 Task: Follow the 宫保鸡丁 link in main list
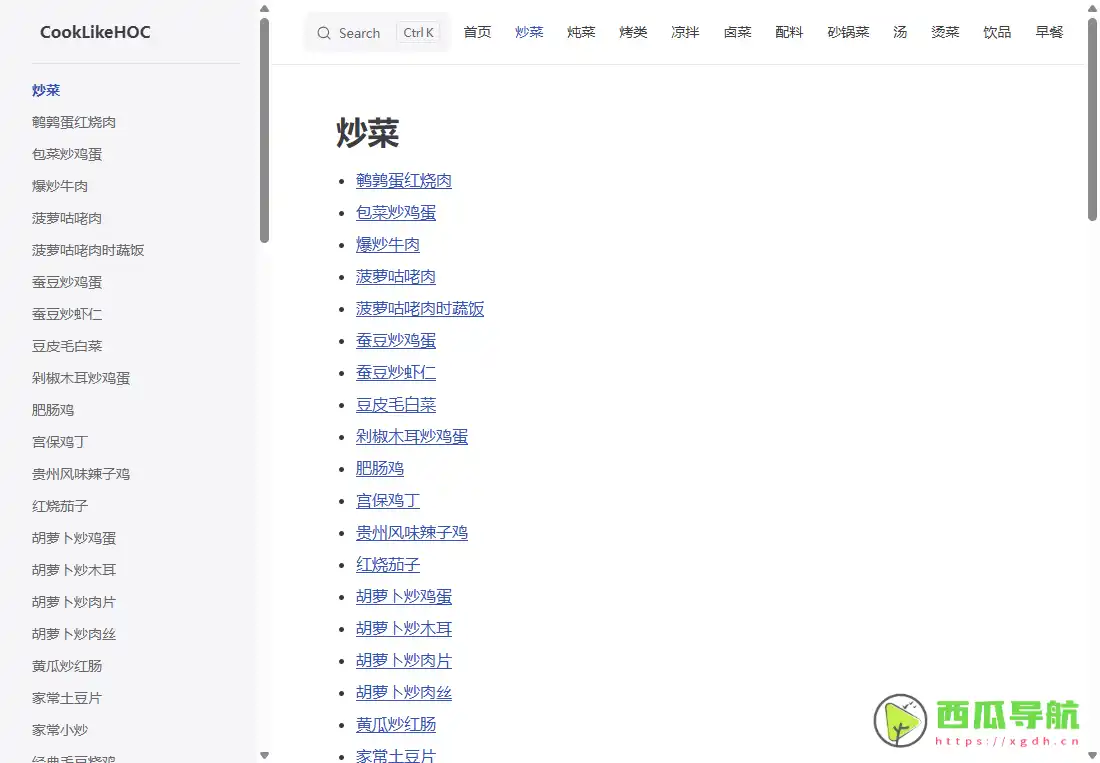tap(388, 501)
